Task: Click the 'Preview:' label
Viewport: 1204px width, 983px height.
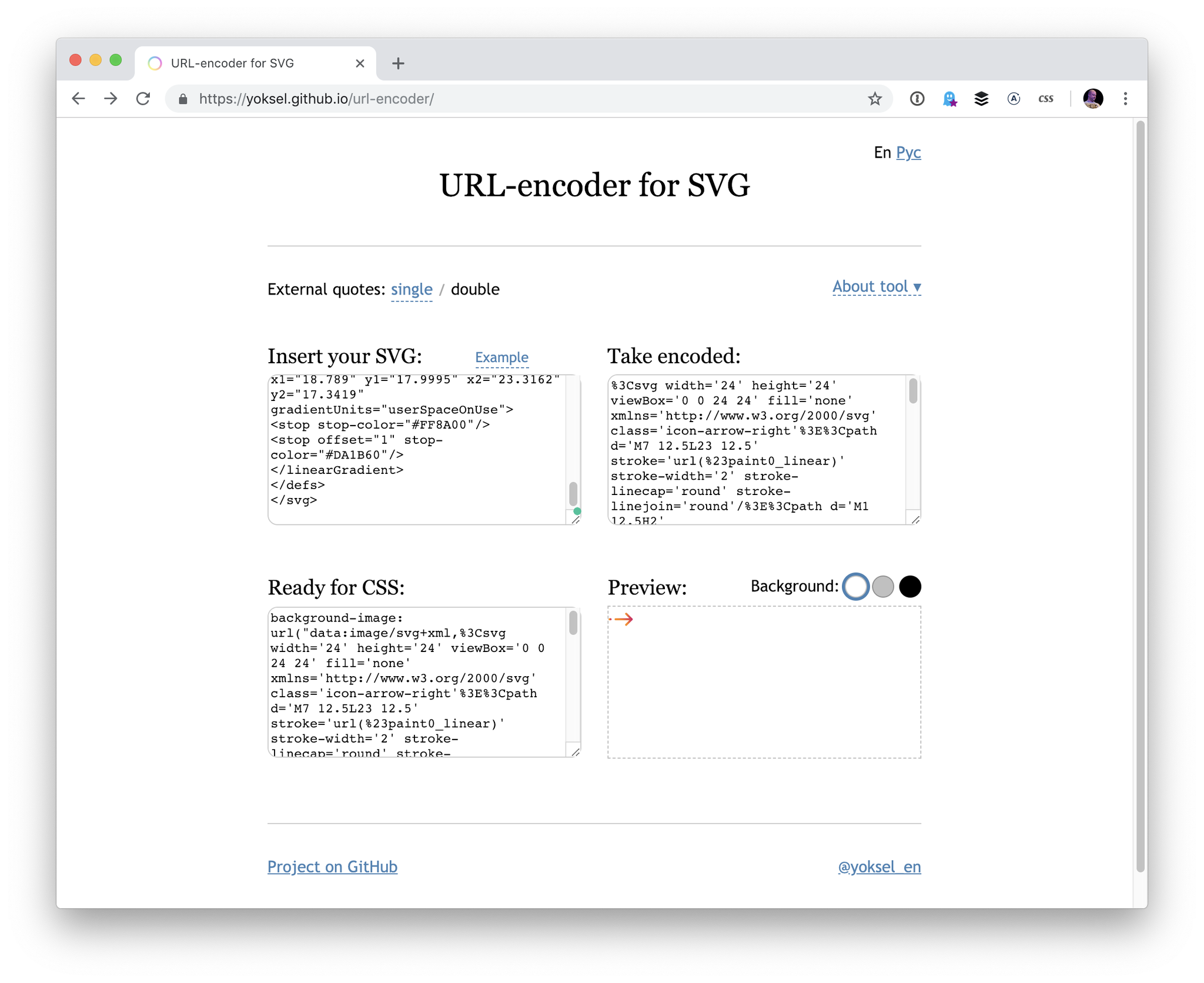Action: [647, 587]
